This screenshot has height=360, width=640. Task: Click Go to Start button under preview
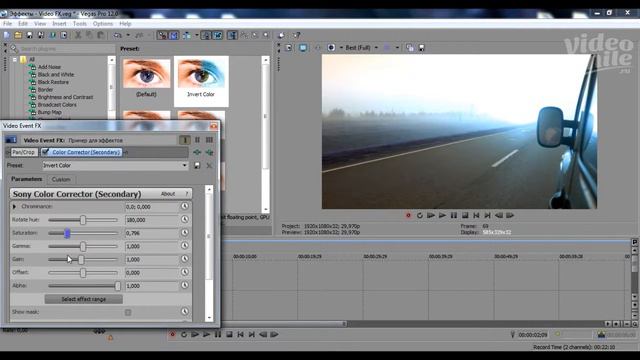coord(476,215)
